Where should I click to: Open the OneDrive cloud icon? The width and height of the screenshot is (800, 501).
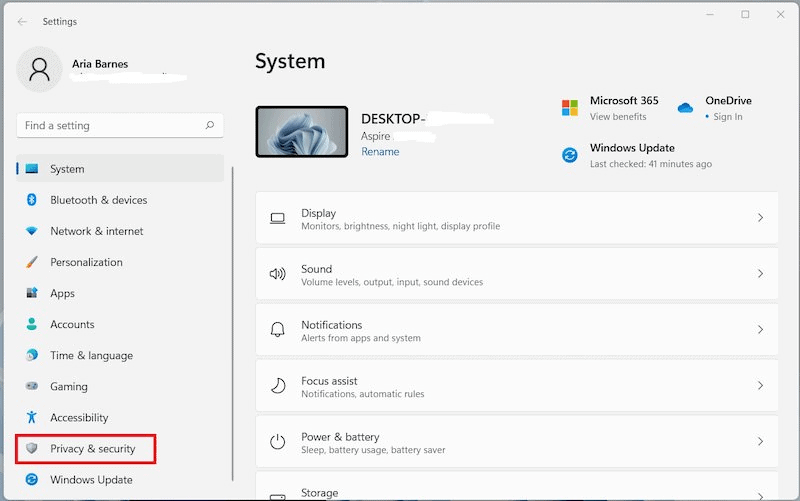click(685, 107)
